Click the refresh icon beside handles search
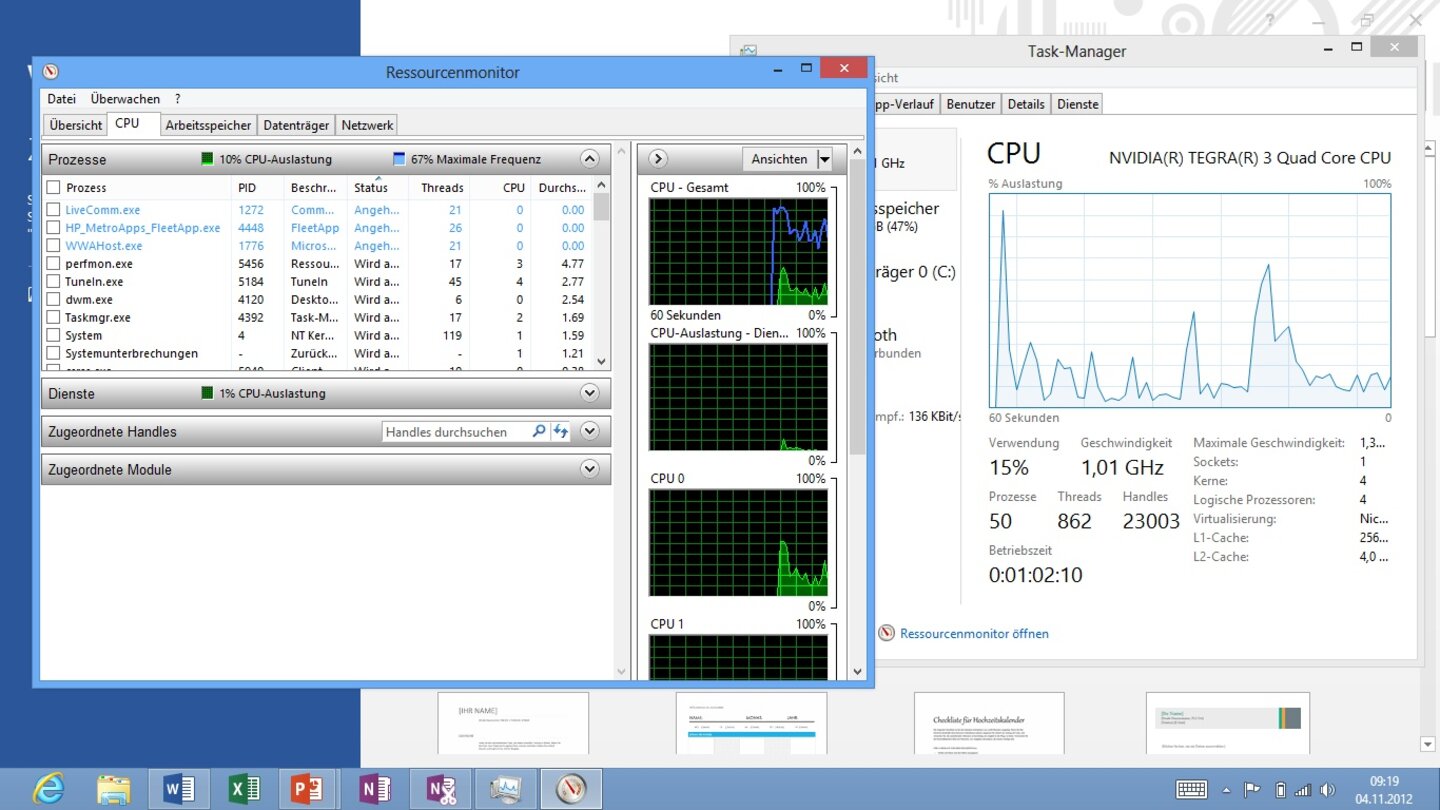Image resolution: width=1440 pixels, height=810 pixels. pos(560,432)
